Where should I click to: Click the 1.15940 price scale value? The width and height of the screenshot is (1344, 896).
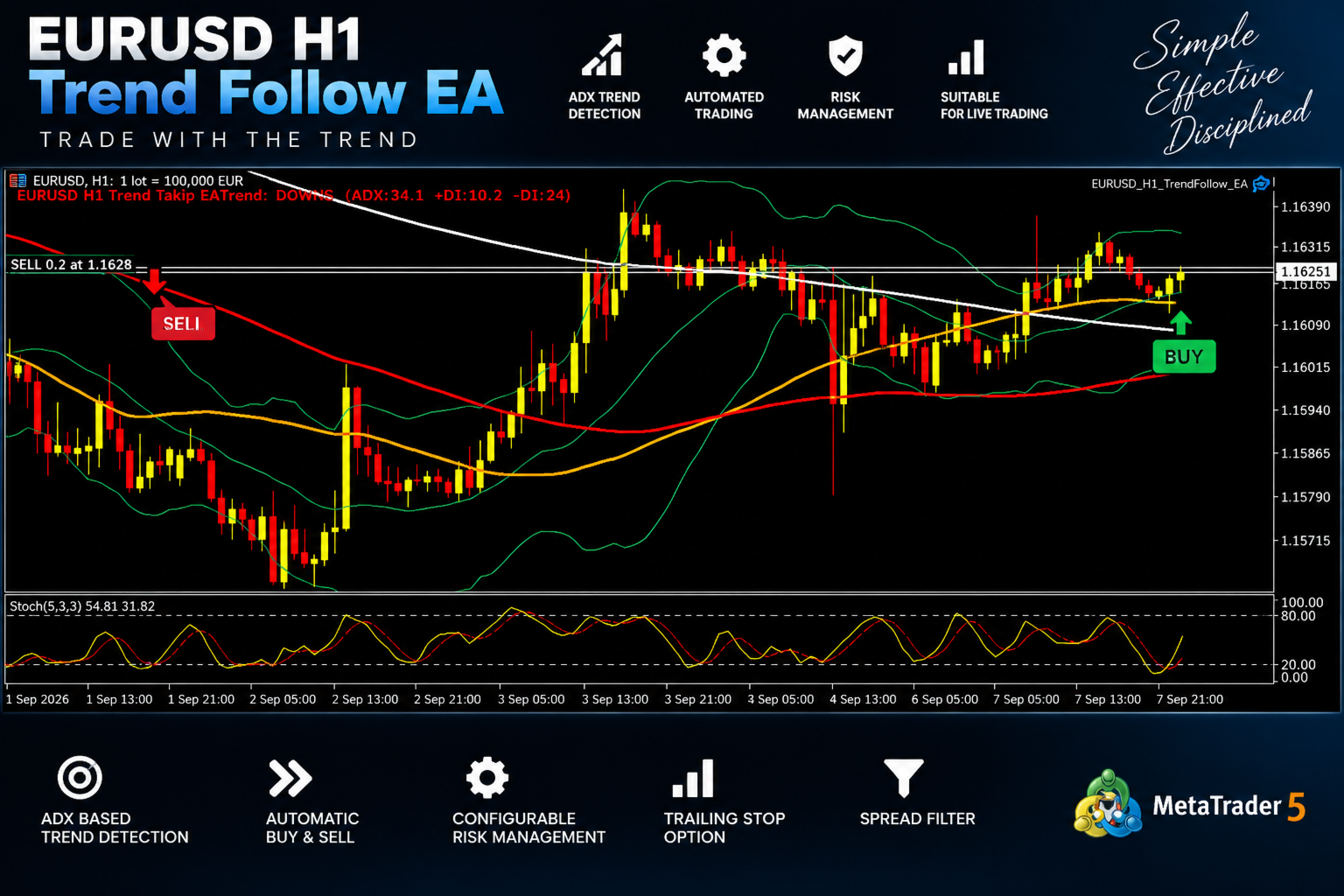coord(1305,409)
